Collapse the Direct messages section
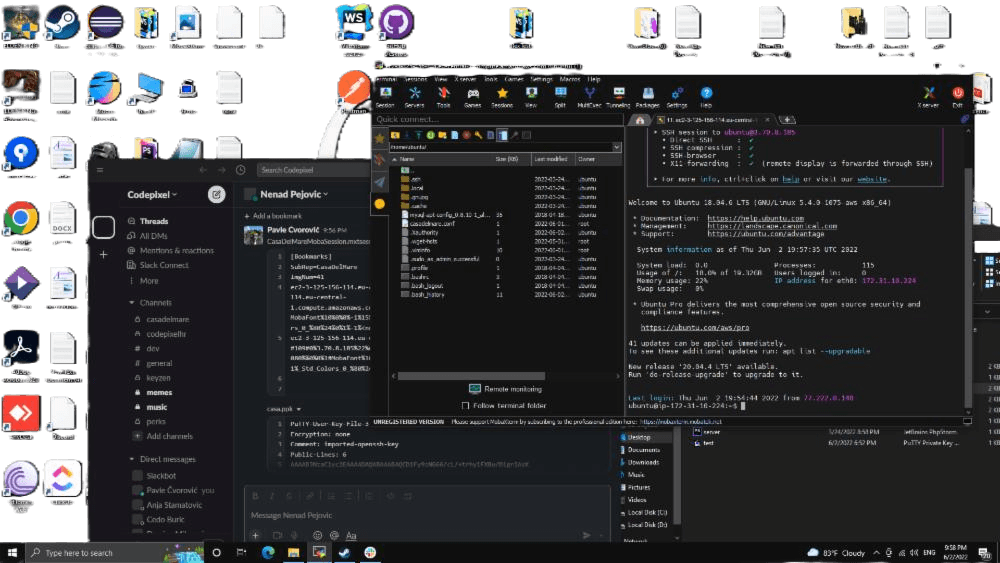1000x563 pixels. (131, 459)
